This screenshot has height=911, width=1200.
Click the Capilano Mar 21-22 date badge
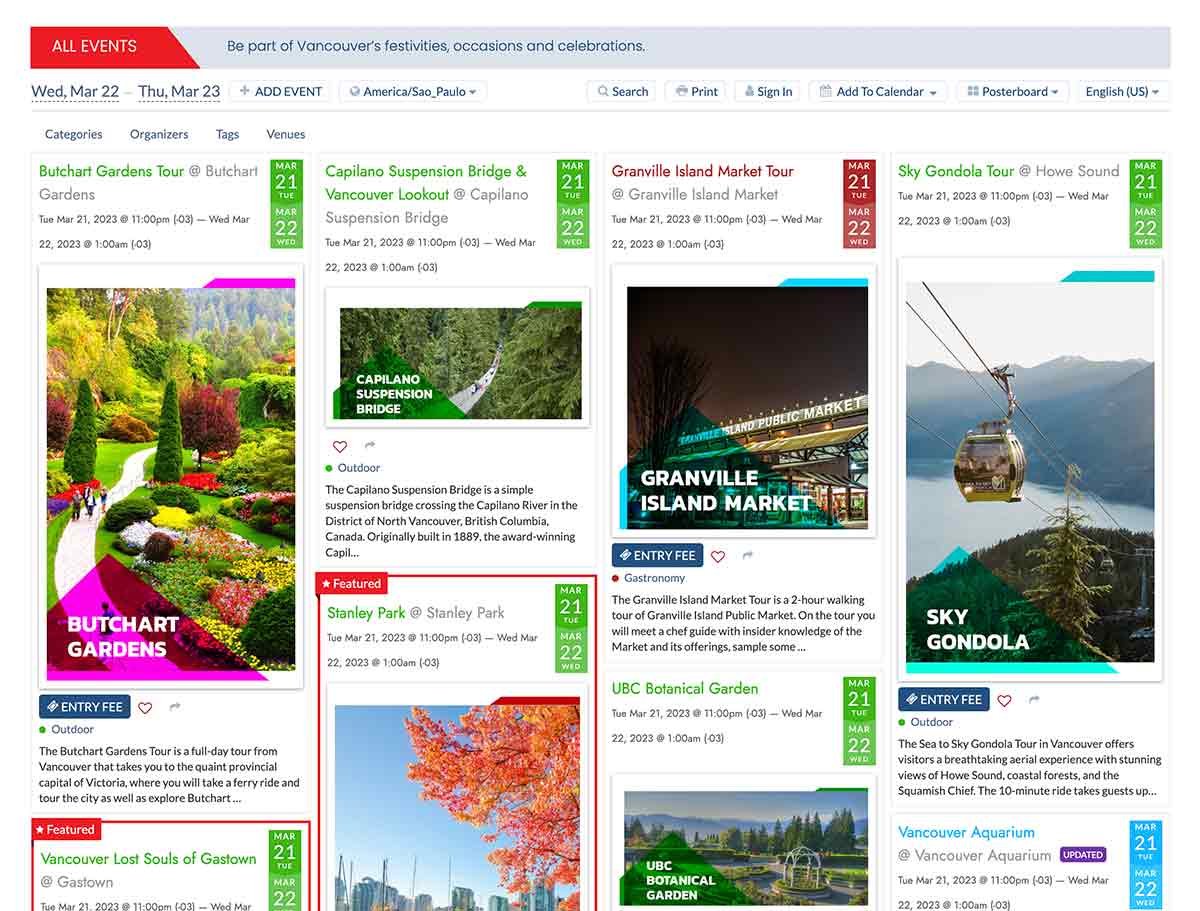click(572, 203)
